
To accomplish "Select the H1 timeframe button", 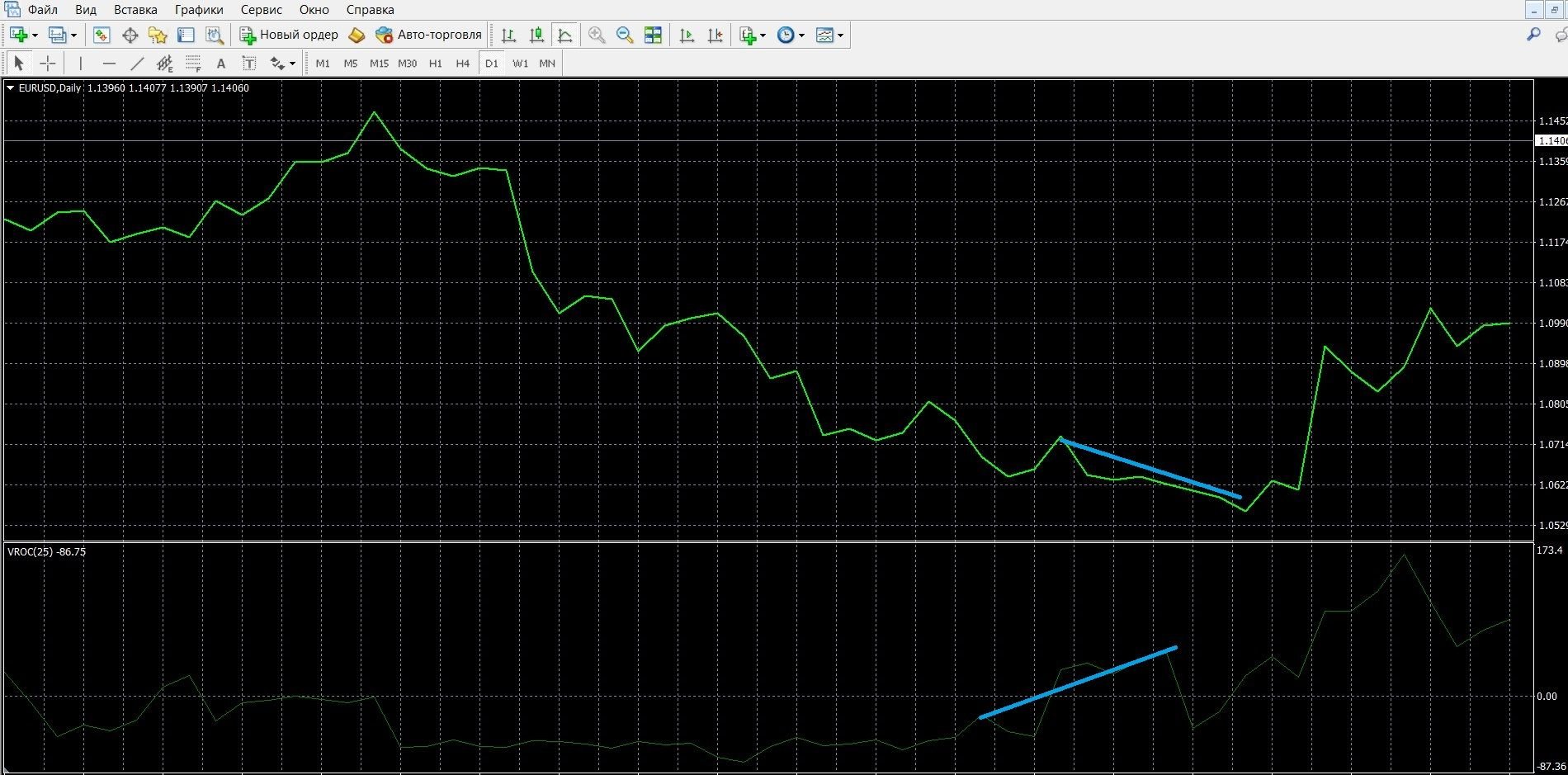I will tap(436, 63).
